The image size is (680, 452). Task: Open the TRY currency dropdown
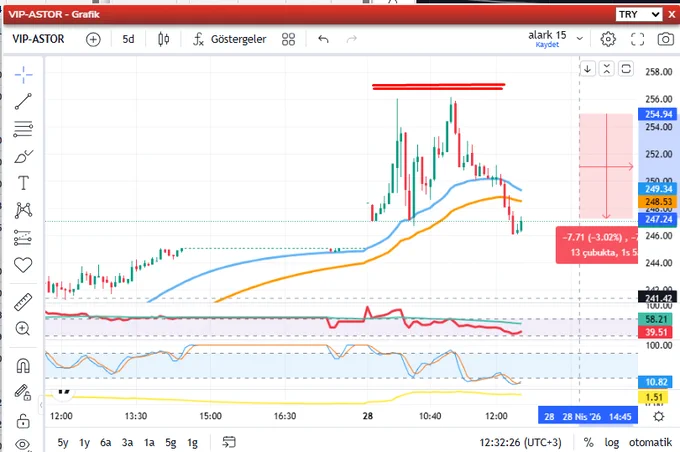(x=639, y=14)
